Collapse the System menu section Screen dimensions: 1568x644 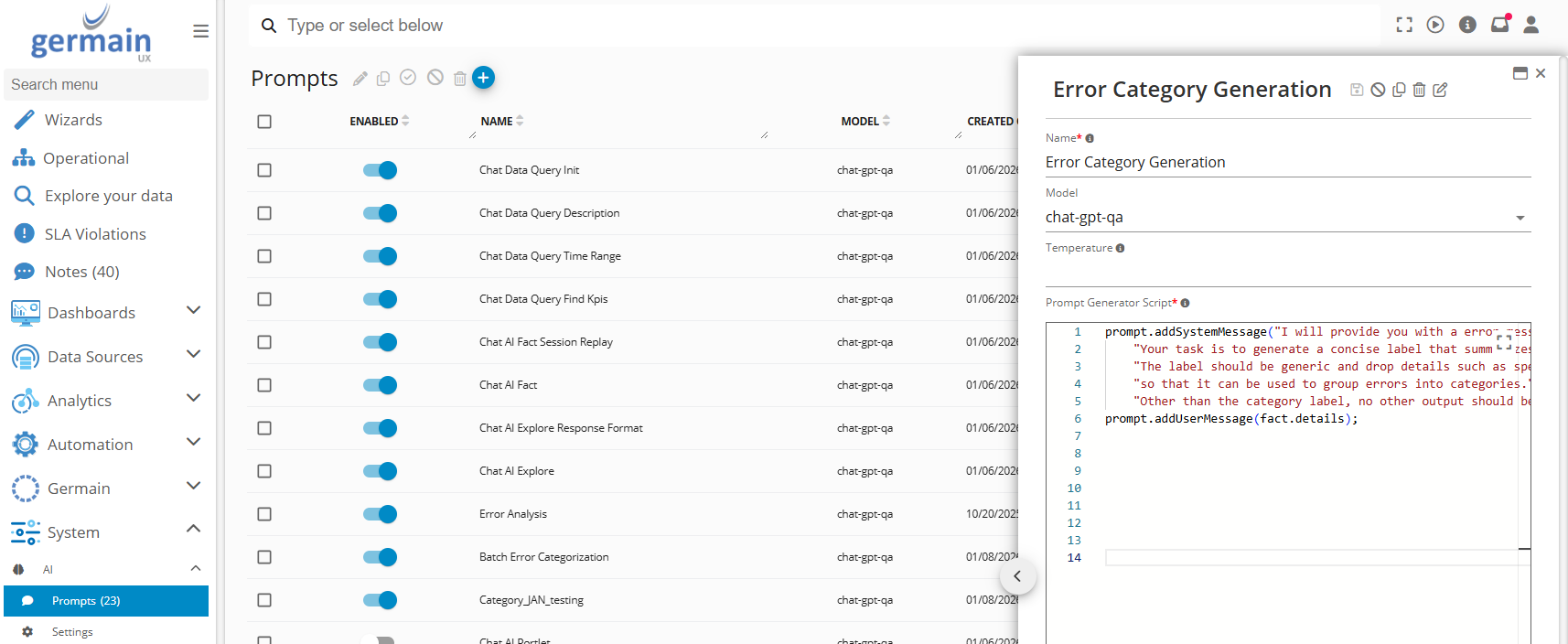point(193,530)
